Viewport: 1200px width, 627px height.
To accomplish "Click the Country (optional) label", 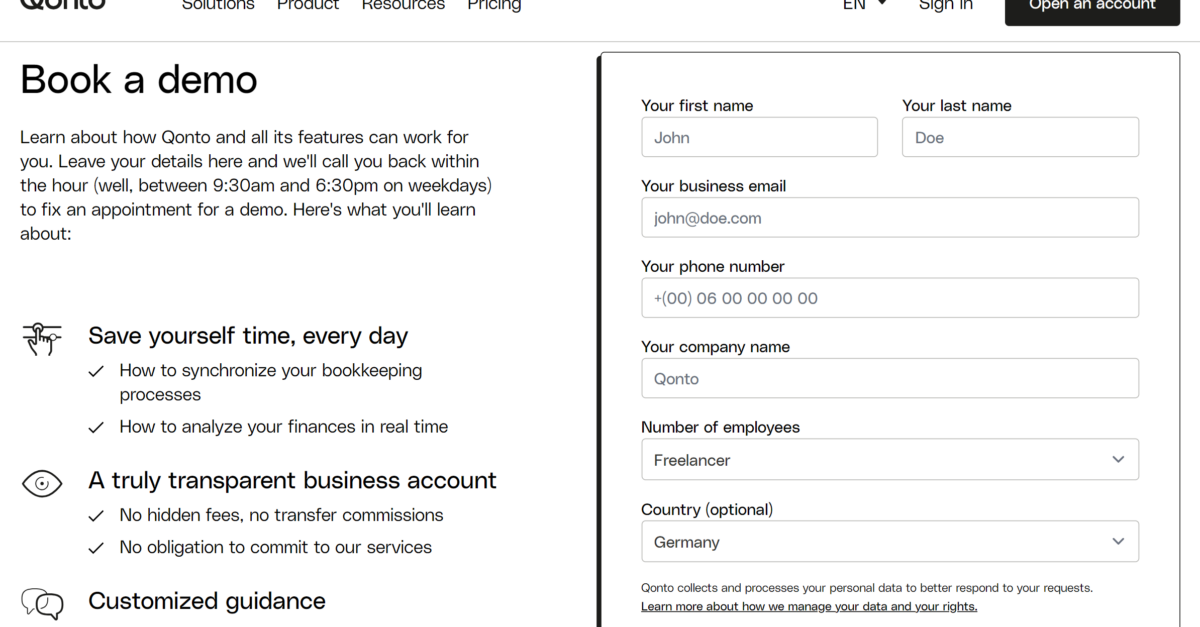I will pyautogui.click(x=707, y=509).
